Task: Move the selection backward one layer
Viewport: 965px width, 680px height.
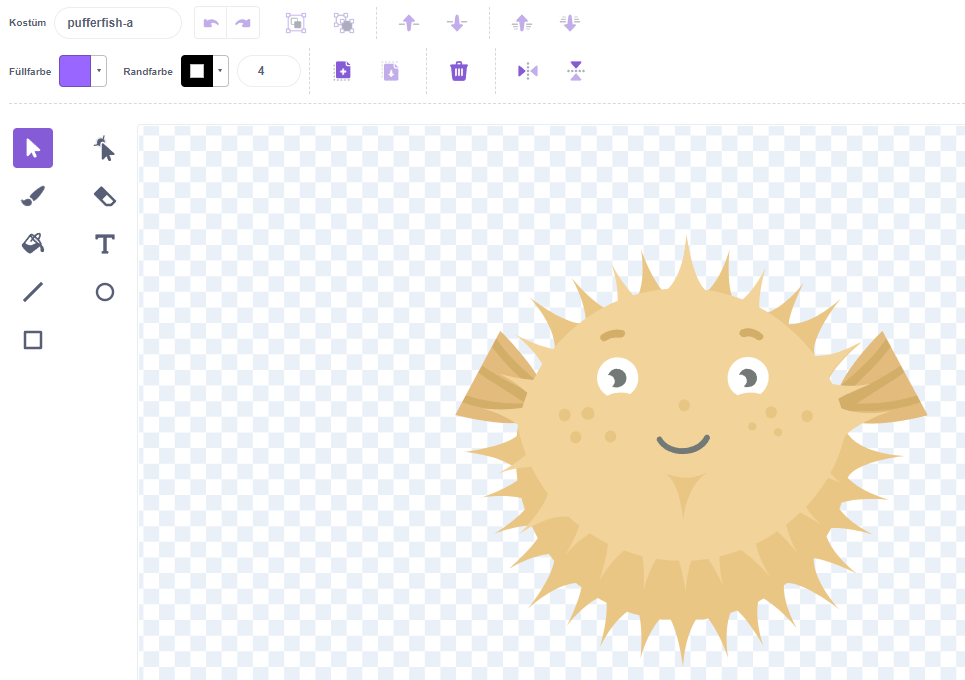Action: coord(457,23)
